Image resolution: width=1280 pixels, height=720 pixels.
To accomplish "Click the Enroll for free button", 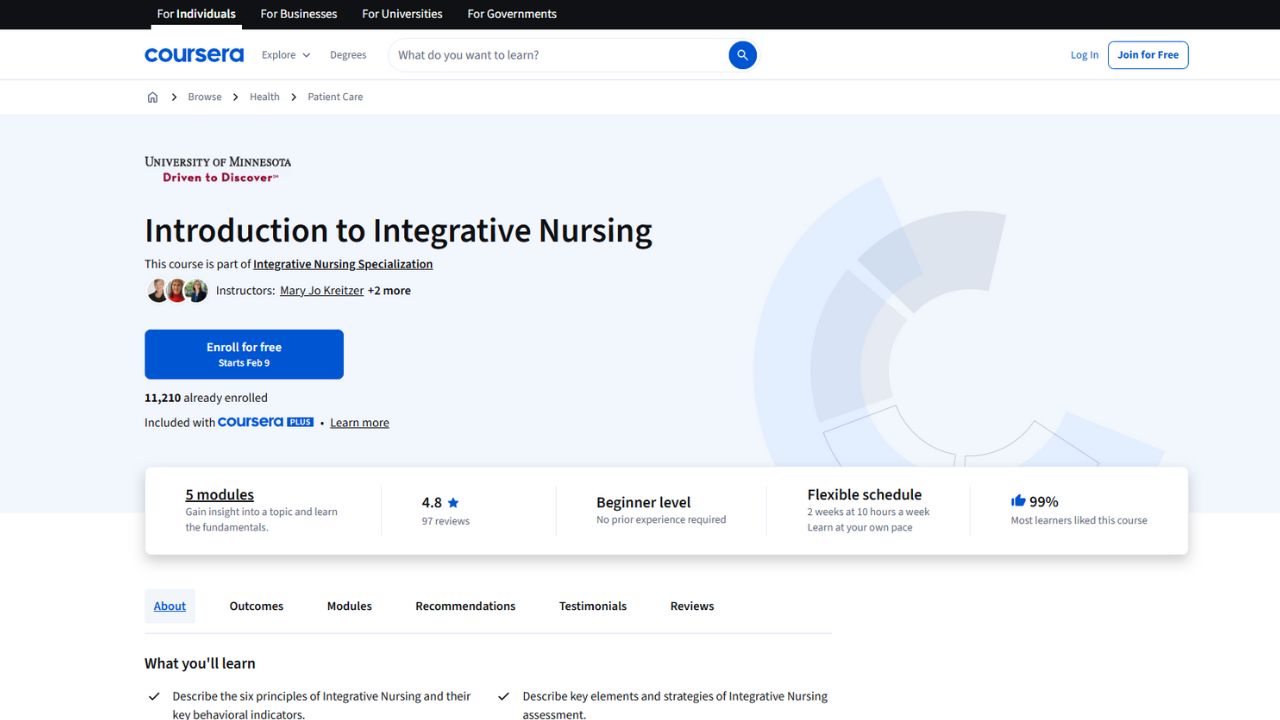I will [243, 354].
